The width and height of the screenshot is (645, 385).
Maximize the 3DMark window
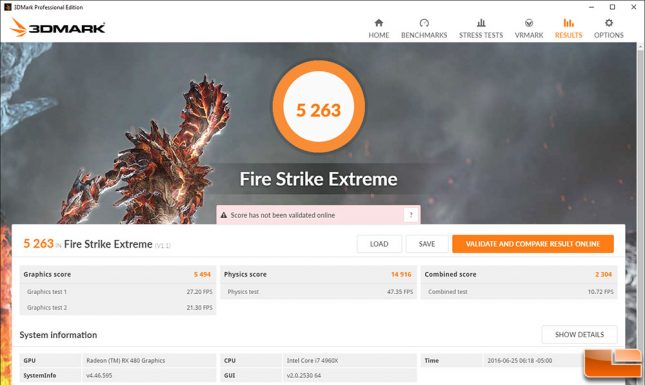pos(613,7)
